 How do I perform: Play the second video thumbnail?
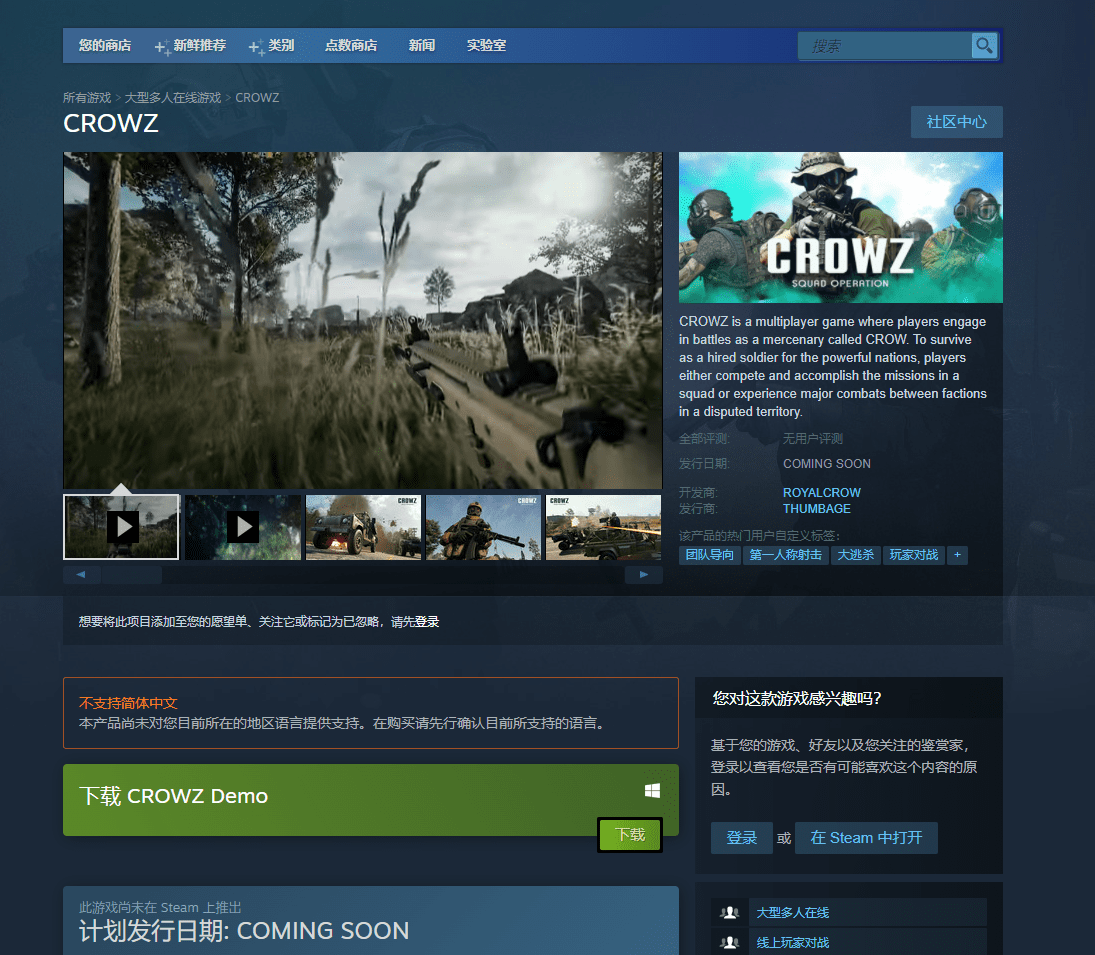[242, 527]
